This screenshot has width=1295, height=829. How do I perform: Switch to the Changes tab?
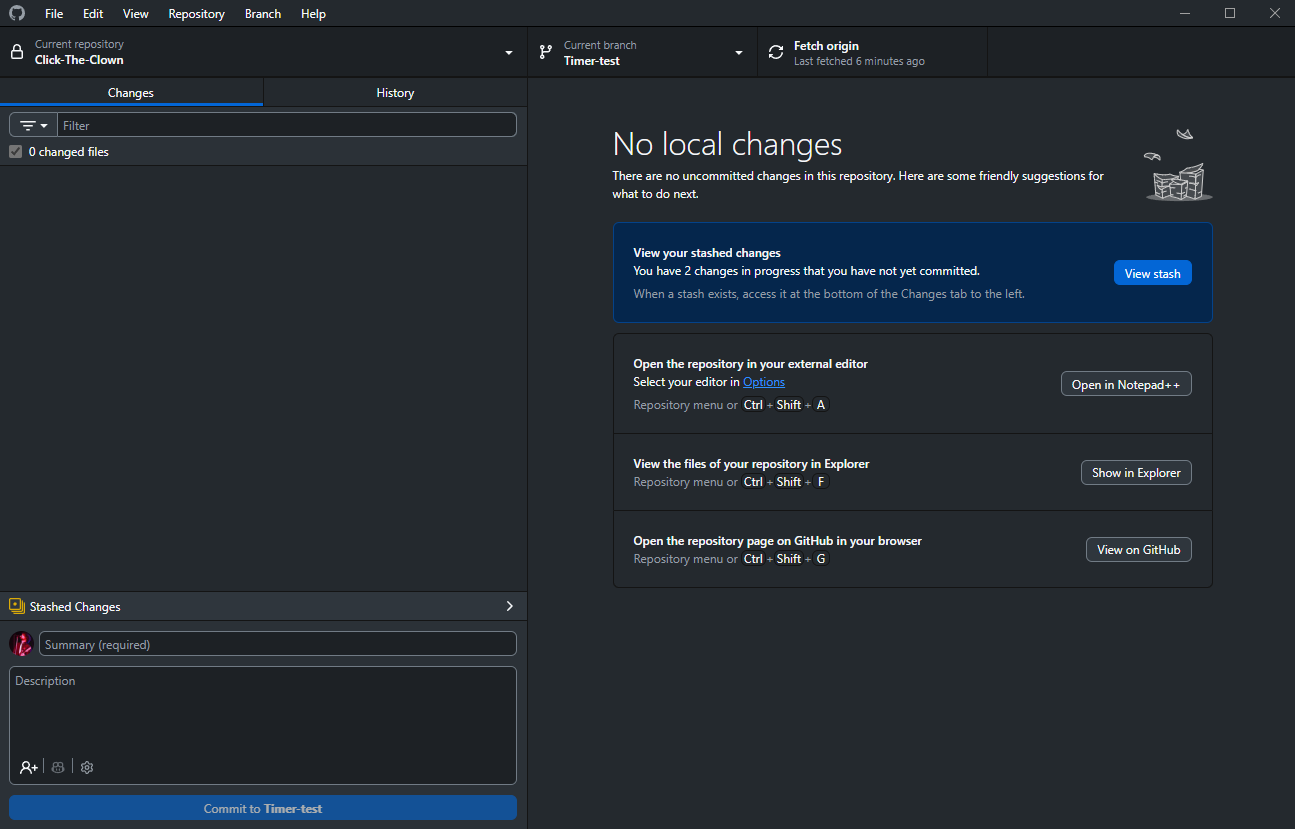pos(131,92)
